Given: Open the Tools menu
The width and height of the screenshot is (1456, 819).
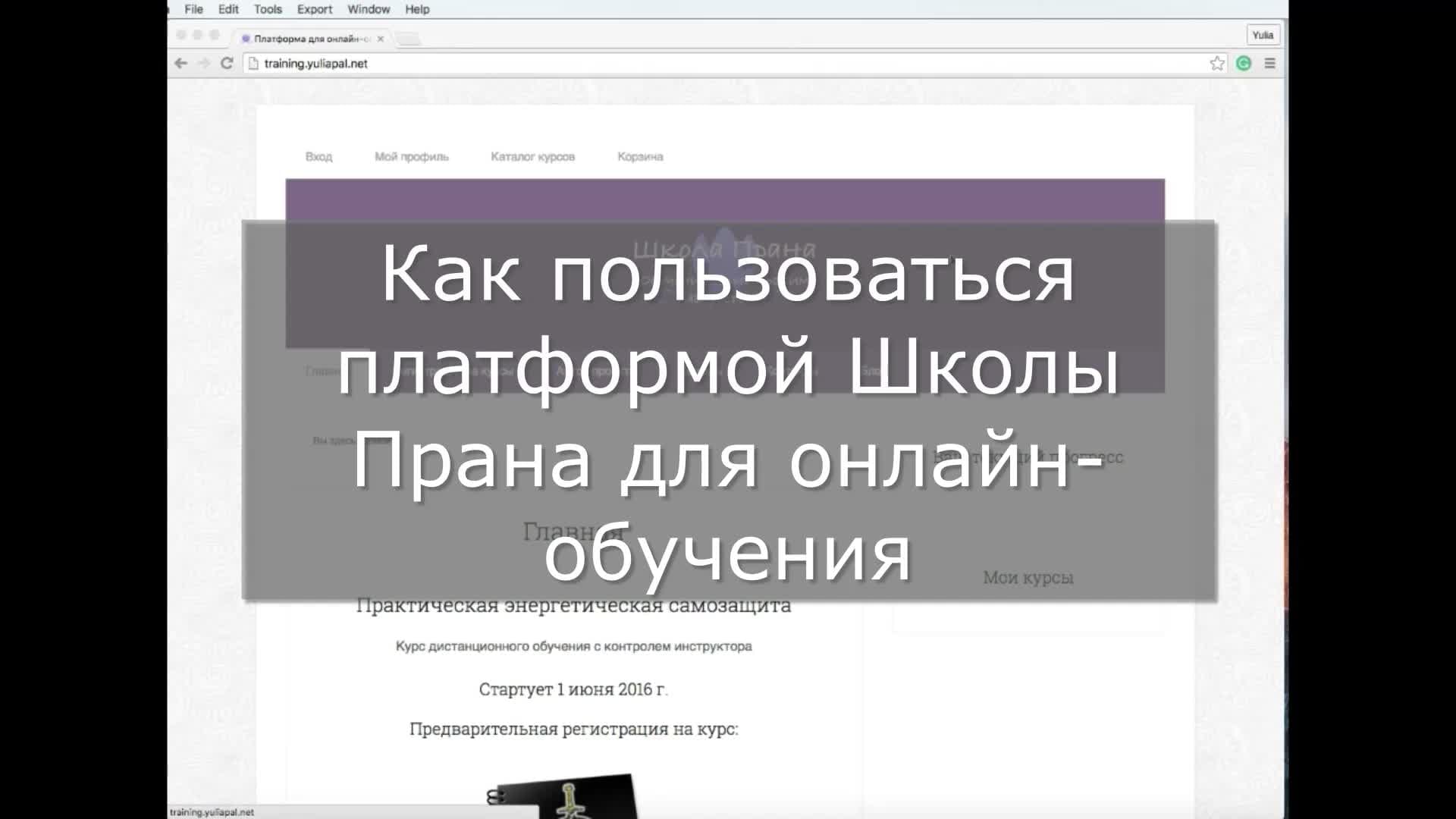Looking at the screenshot, I should tap(268, 9).
